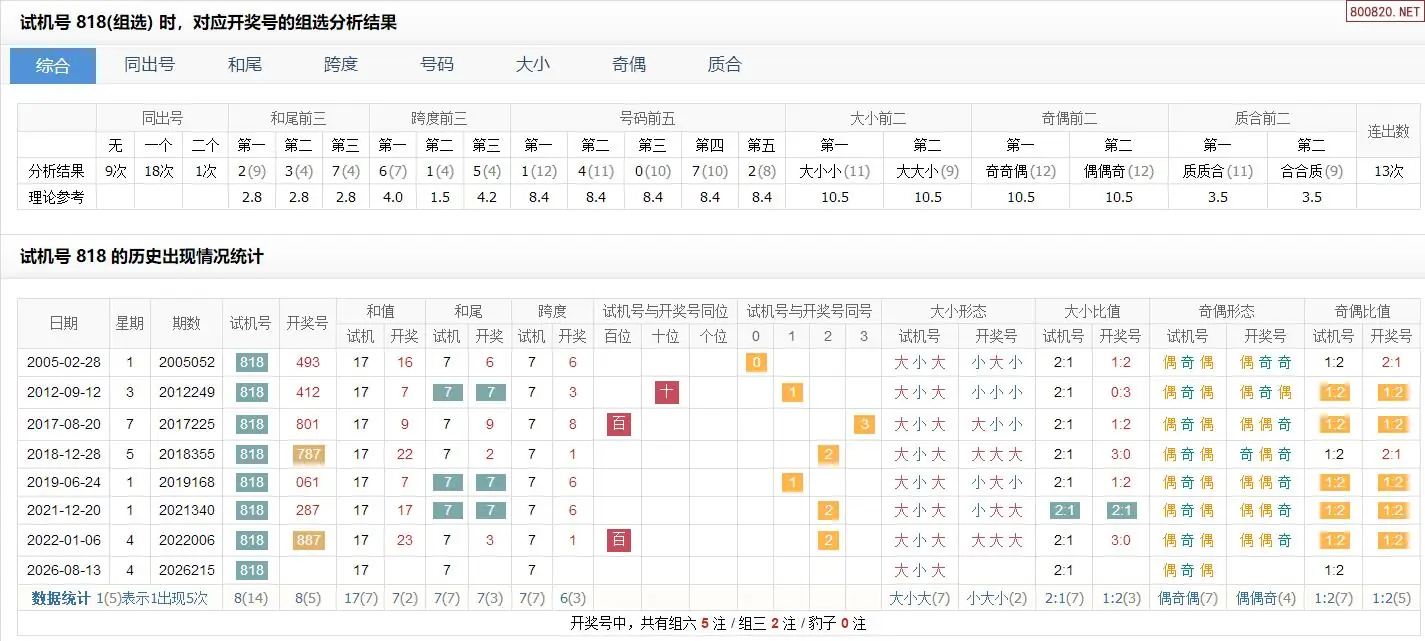
Task: Click the red 十 marker in row 2012249
Action: [x=666, y=393]
